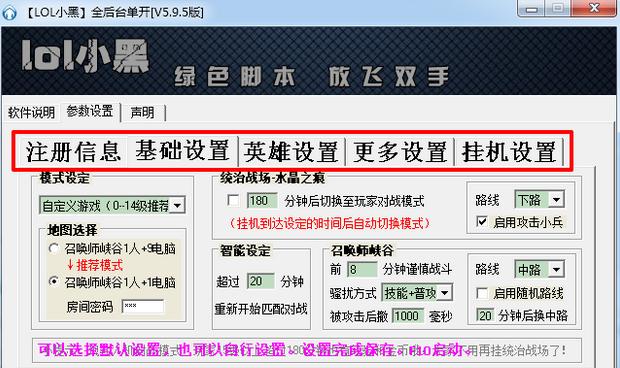Enable the 180分钟后切换 checkbox
This screenshot has height=368, width=620.
pyautogui.click(x=233, y=201)
